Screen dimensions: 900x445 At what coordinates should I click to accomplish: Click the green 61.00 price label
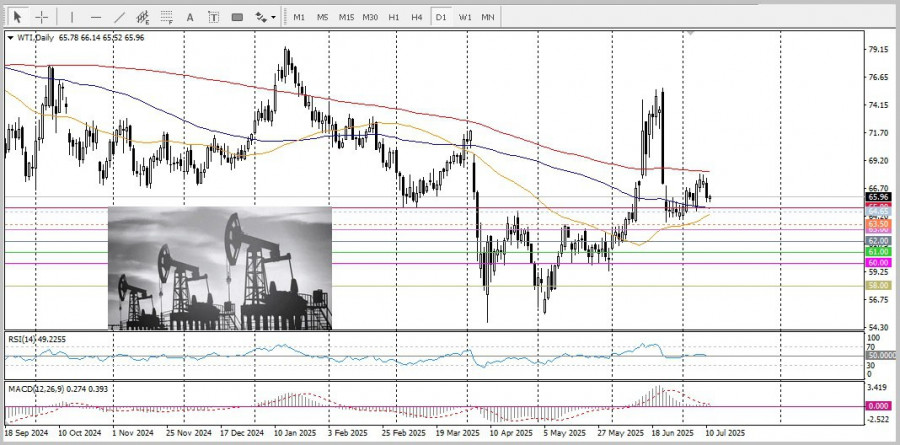879,251
